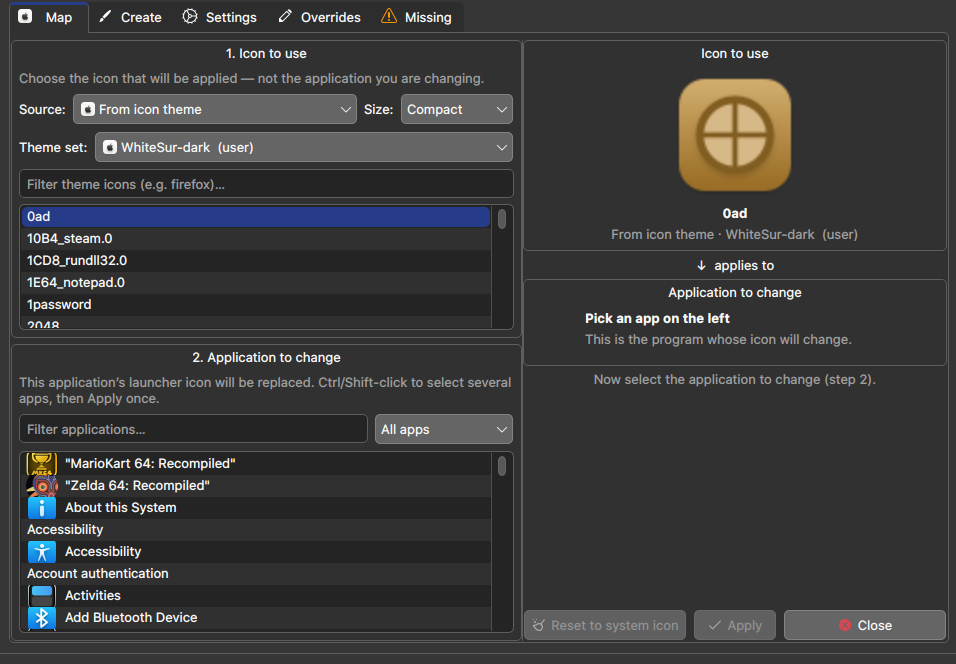This screenshot has height=664, width=956.
Task: Open the Missing tab
Action: pos(416,17)
